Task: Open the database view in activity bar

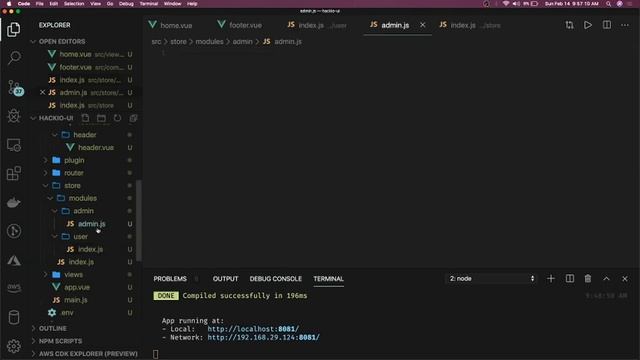Action: pos(14,317)
